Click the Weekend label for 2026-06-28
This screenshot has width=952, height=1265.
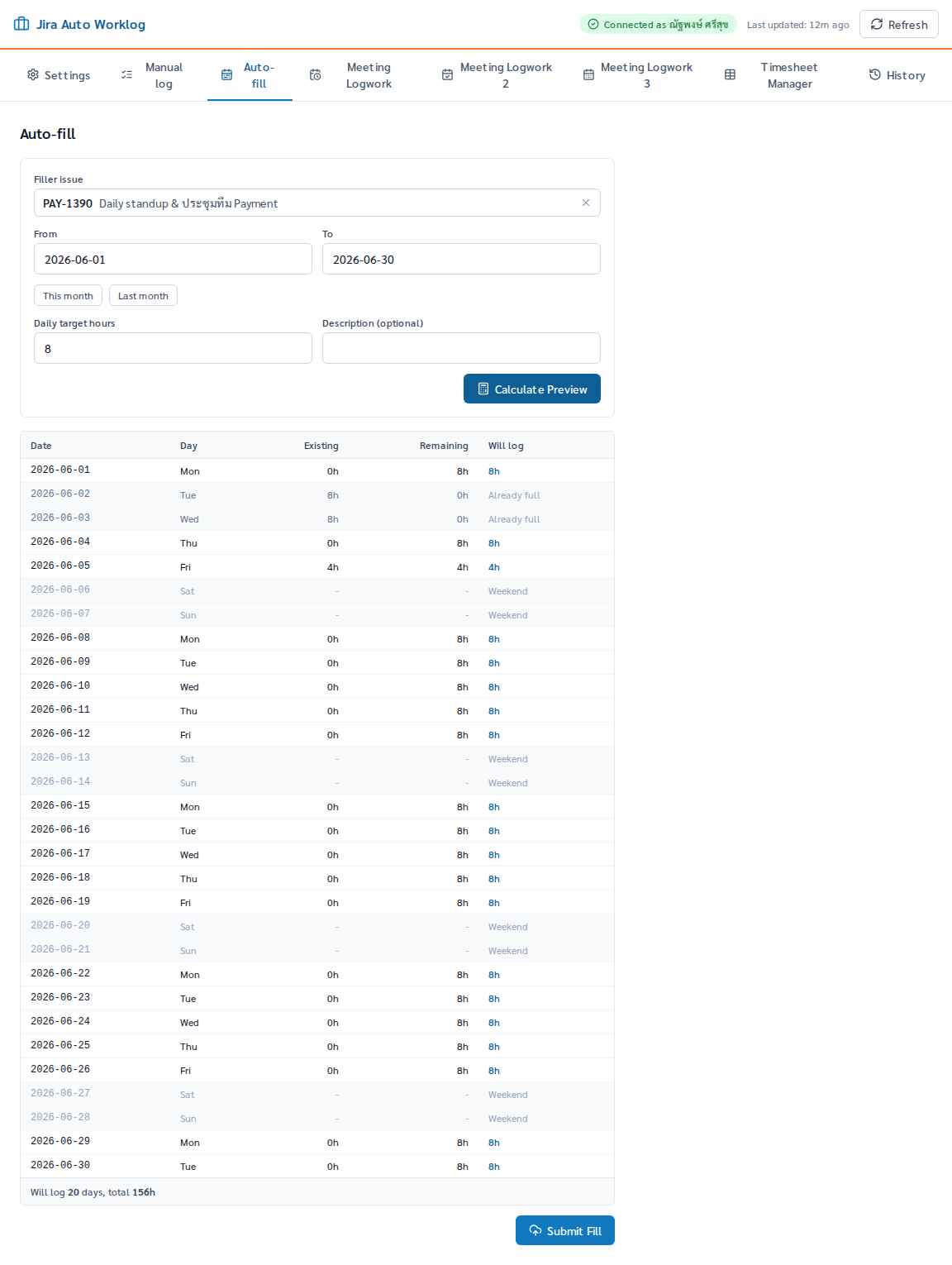tap(507, 1119)
